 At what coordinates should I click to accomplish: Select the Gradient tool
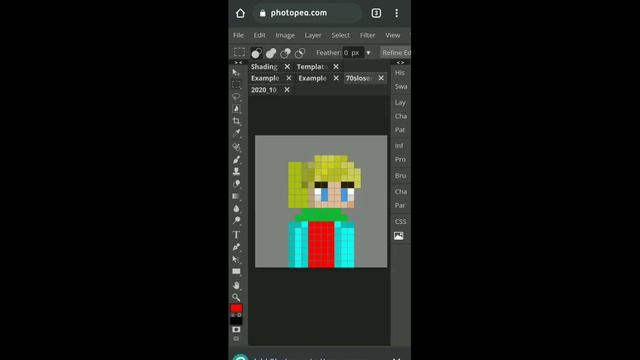[236, 196]
